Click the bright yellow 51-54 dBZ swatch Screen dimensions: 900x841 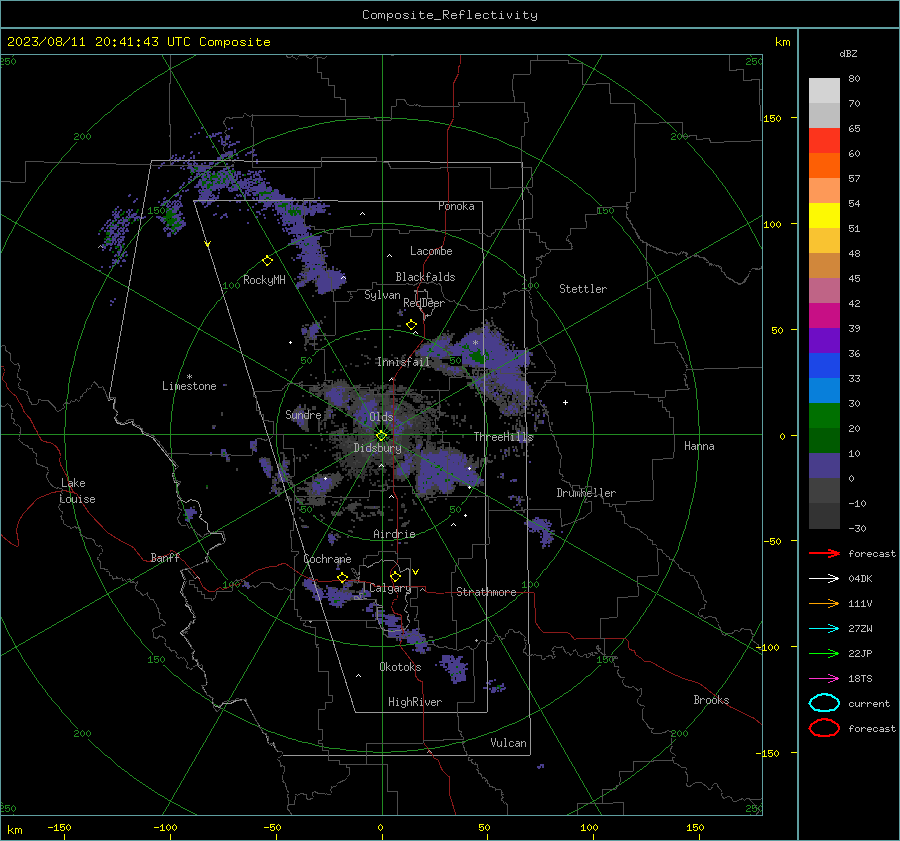pos(824,216)
